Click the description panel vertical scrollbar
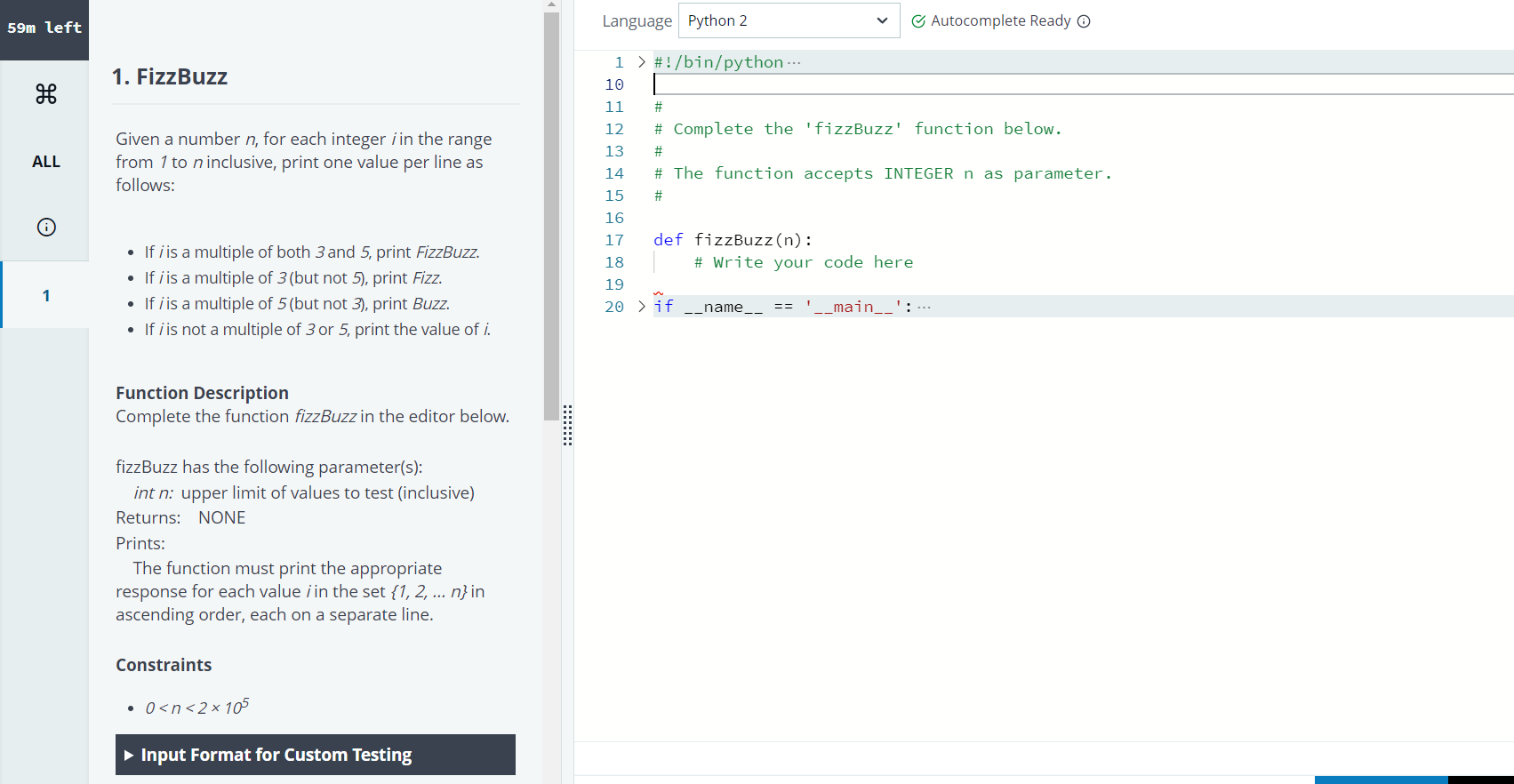The height and width of the screenshot is (784, 1514). (x=551, y=213)
